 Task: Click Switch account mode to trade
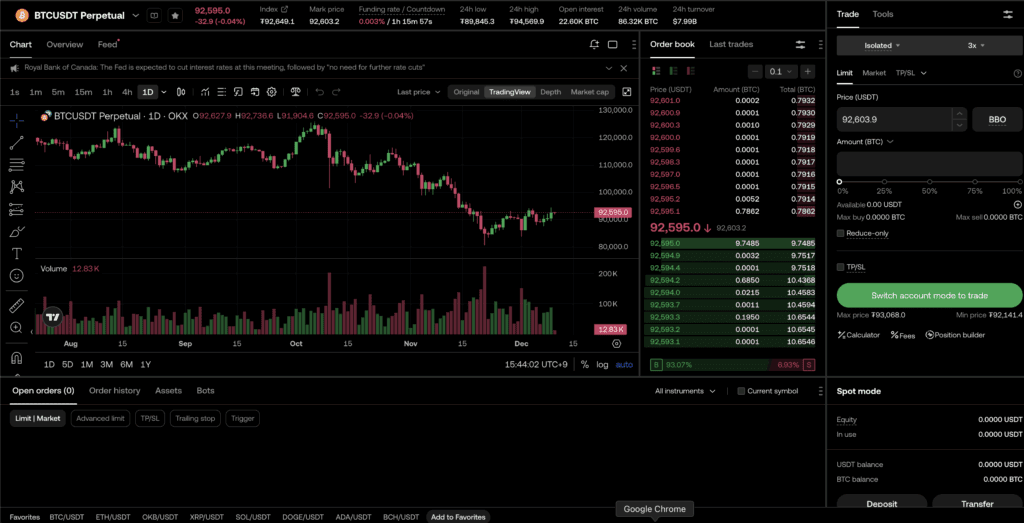[929, 295]
